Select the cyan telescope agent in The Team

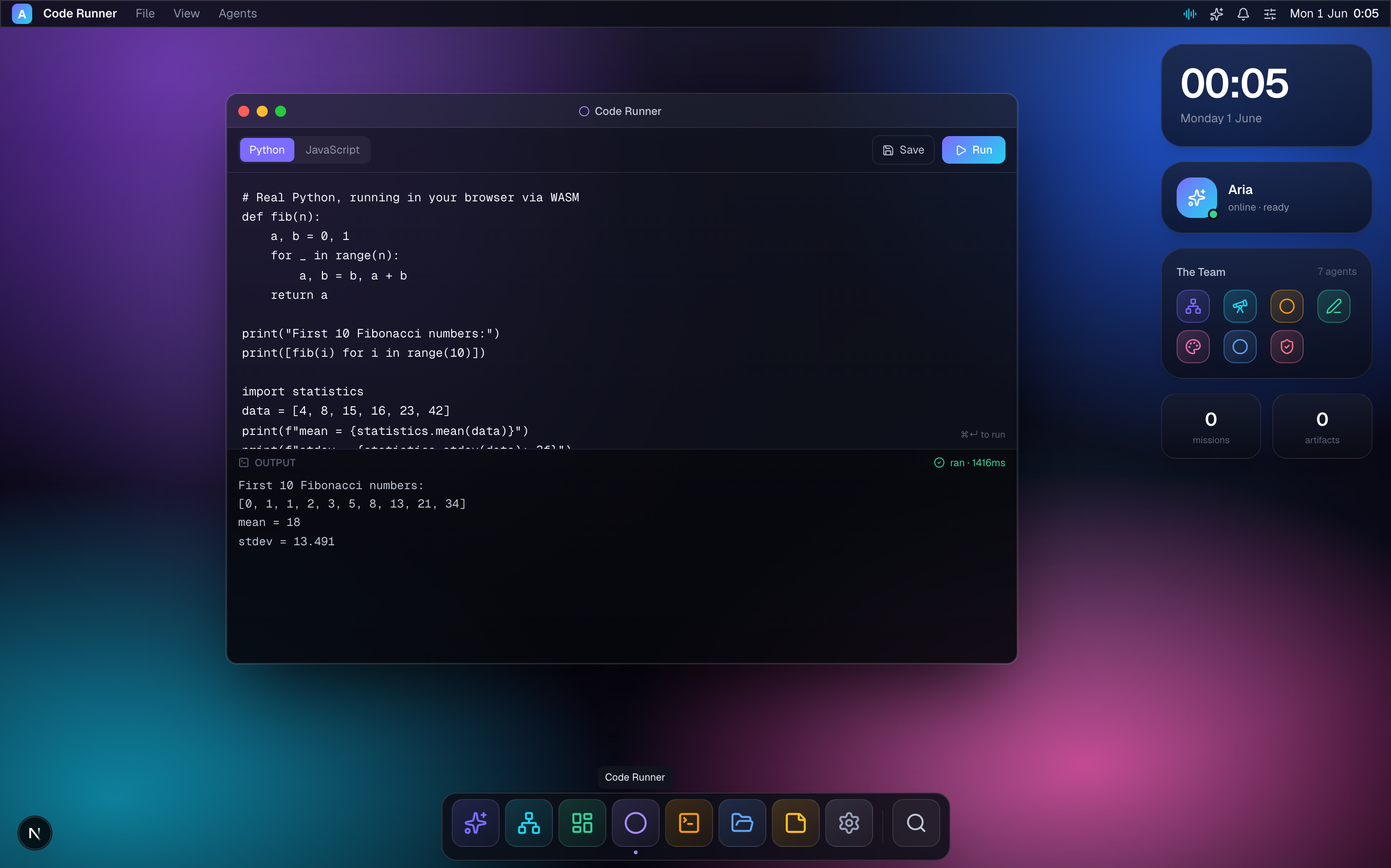click(x=1240, y=306)
